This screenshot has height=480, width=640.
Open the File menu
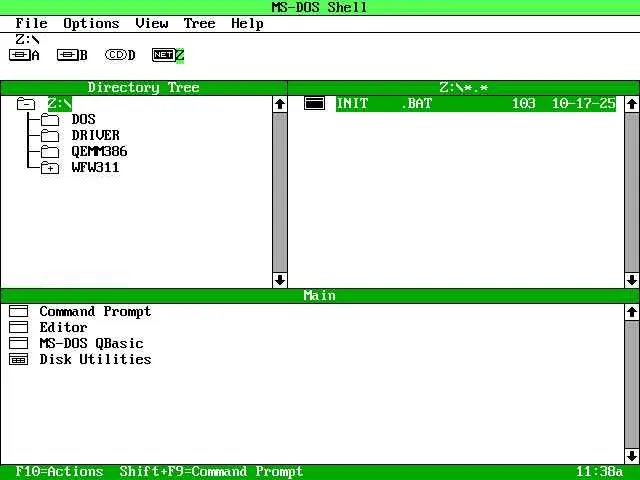(x=31, y=23)
